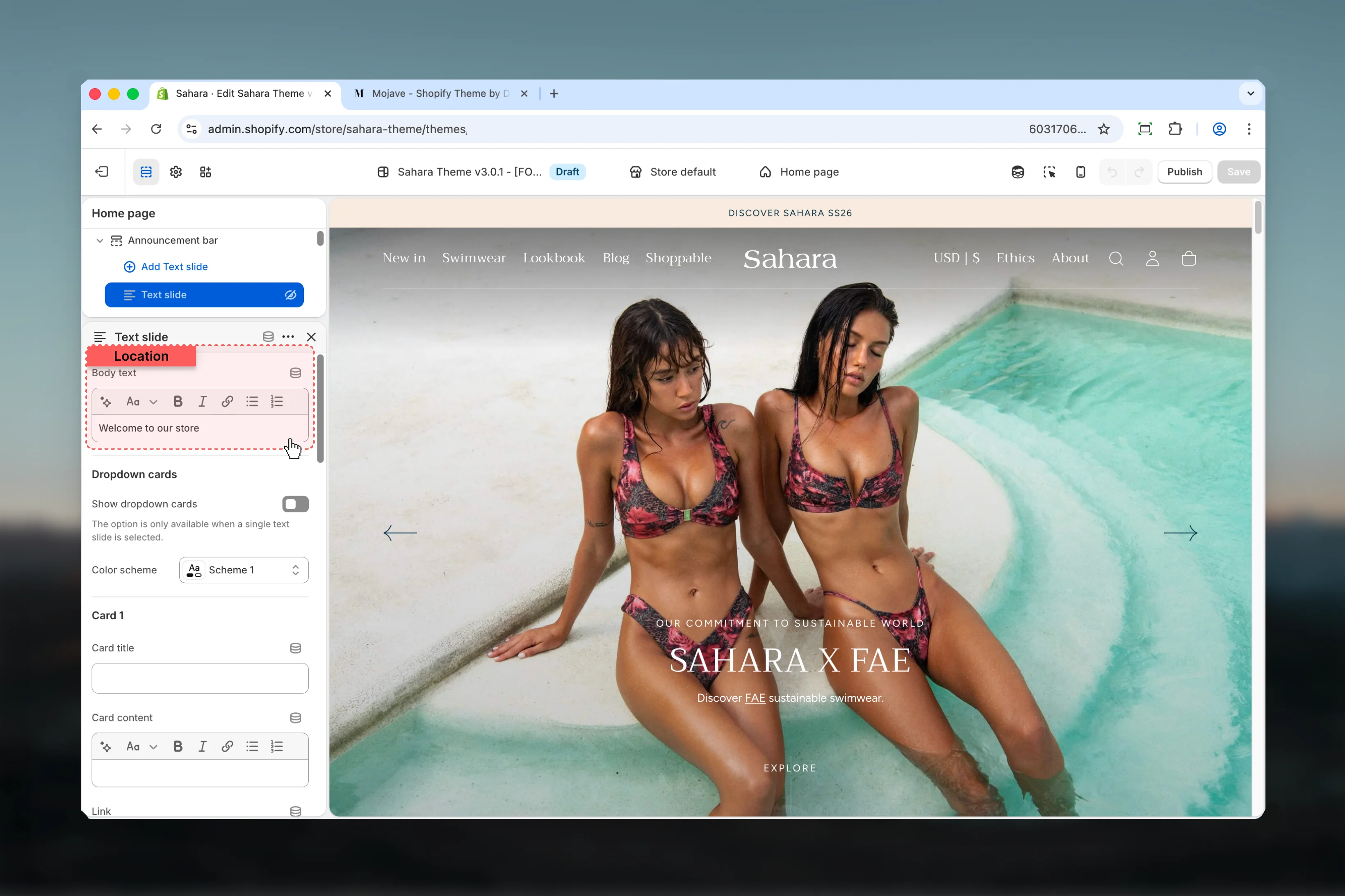Close the Text slide settings panel

[x=311, y=337]
